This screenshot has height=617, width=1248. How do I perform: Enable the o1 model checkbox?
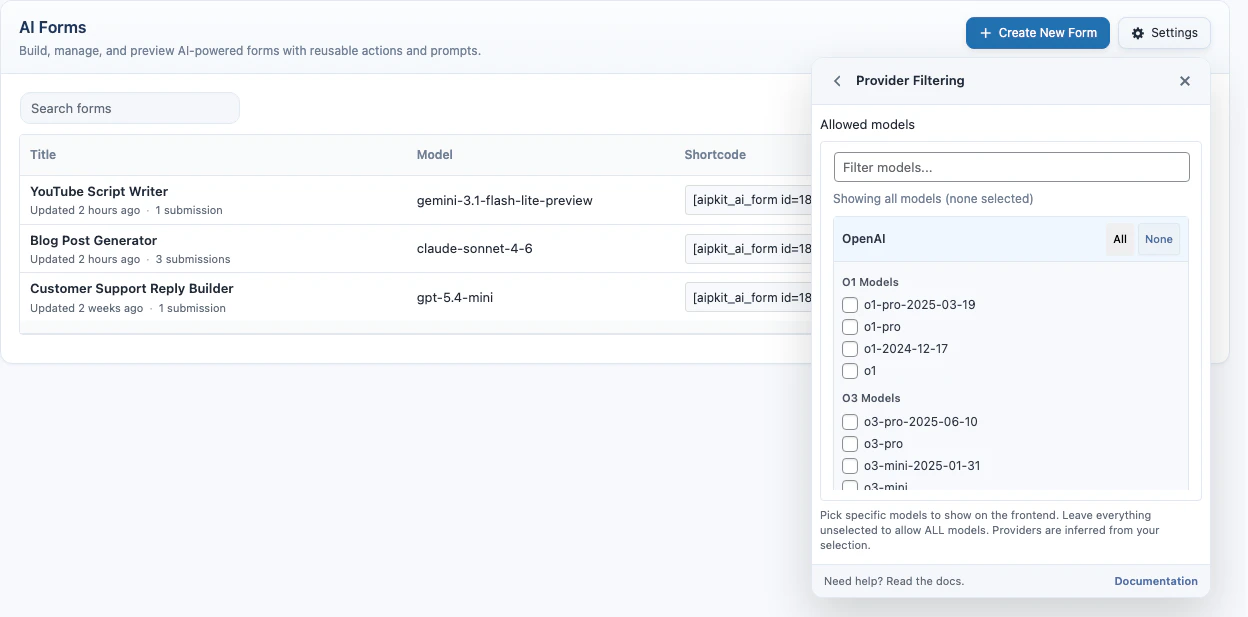click(x=850, y=370)
